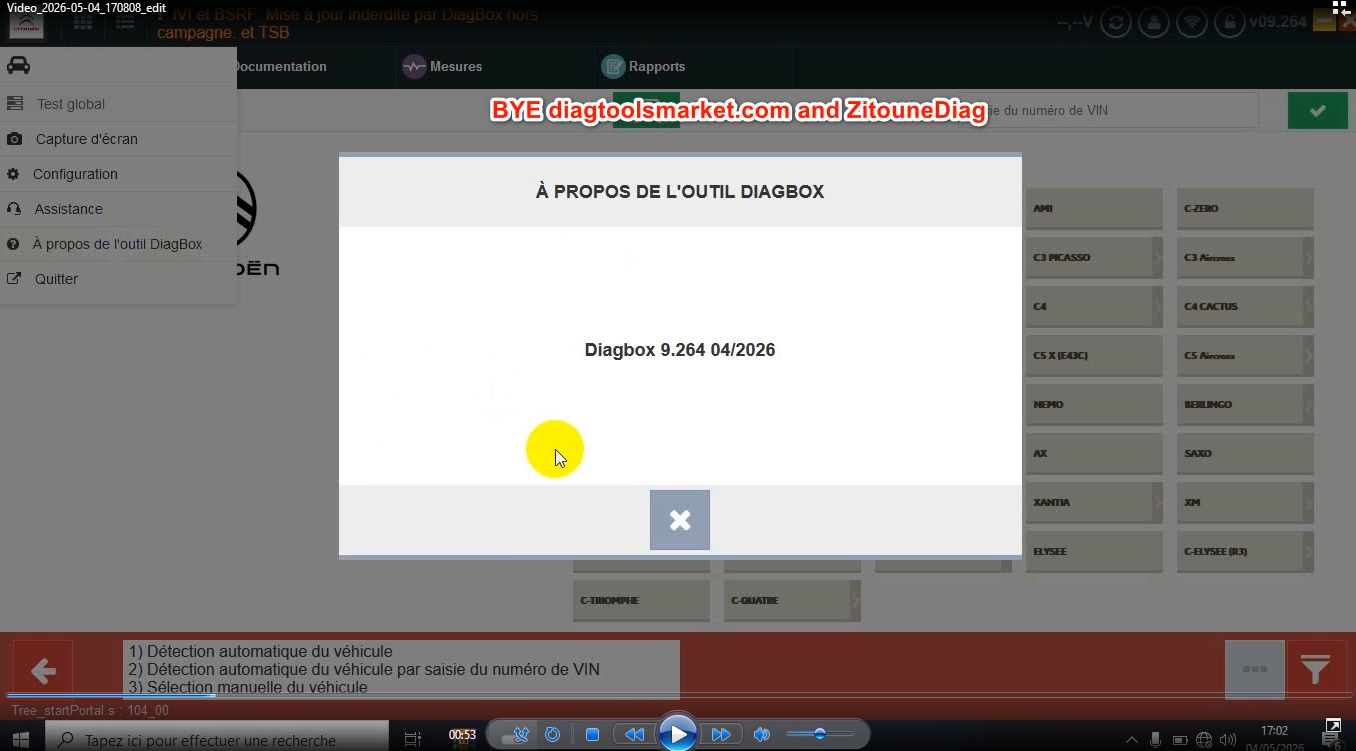Expand the XANTIA model arrow
The image size is (1356, 751).
click(1158, 503)
